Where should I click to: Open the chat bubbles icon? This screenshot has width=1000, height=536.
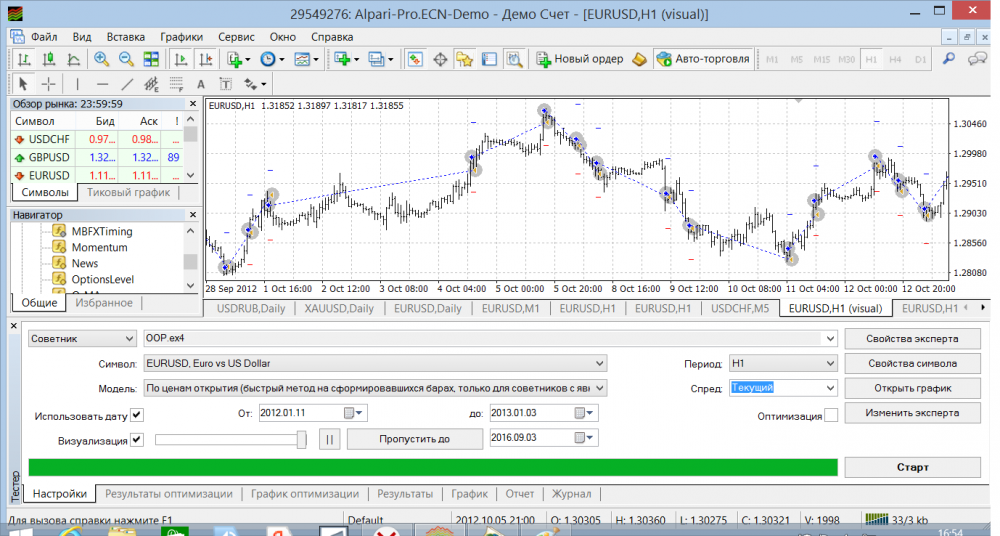977,59
